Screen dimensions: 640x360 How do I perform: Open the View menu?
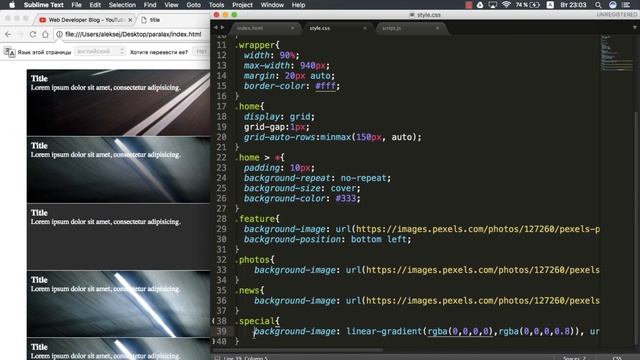[171, 5]
